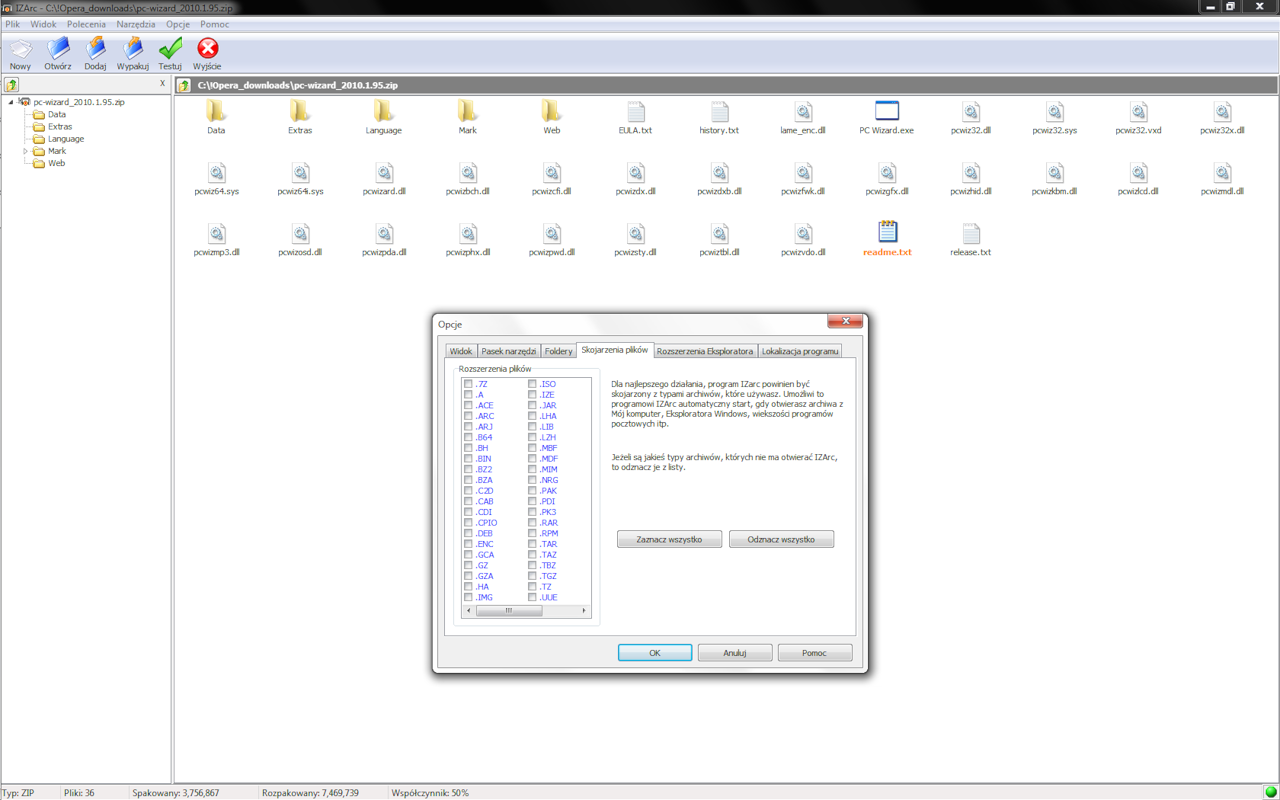Switch to the Lokalizacja programu tab
The height and width of the screenshot is (800, 1280).
coord(800,351)
